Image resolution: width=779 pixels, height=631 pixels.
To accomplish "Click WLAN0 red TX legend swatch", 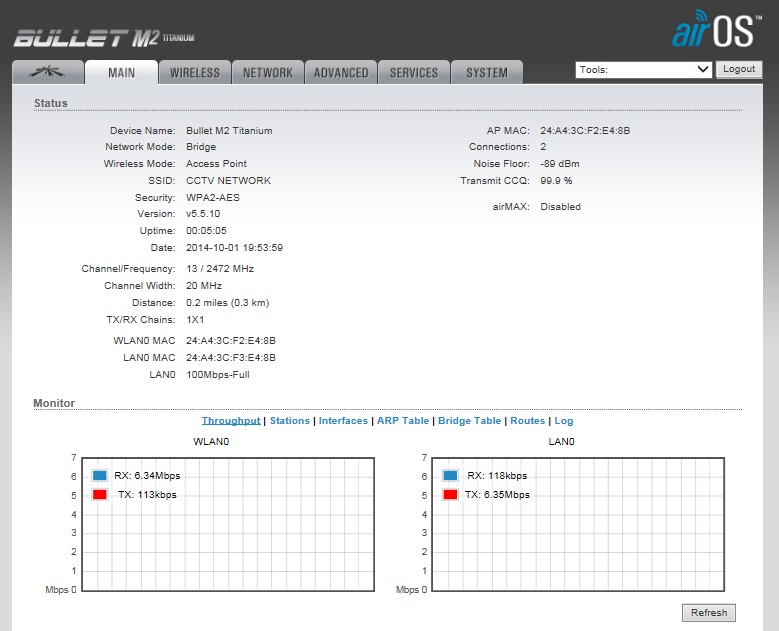I will tap(100, 494).
